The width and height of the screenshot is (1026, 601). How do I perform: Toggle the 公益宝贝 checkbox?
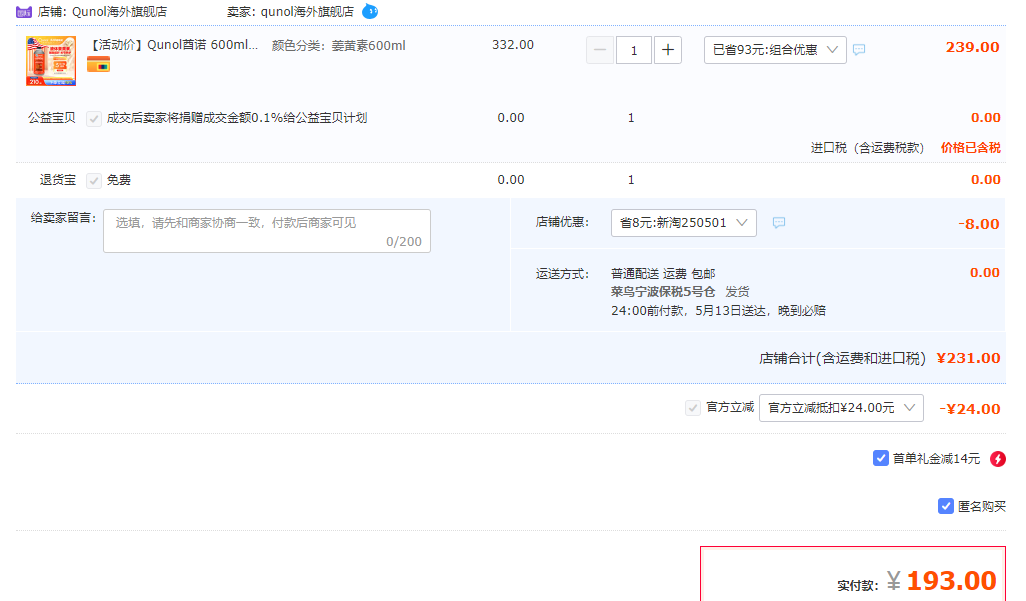pyautogui.click(x=94, y=118)
